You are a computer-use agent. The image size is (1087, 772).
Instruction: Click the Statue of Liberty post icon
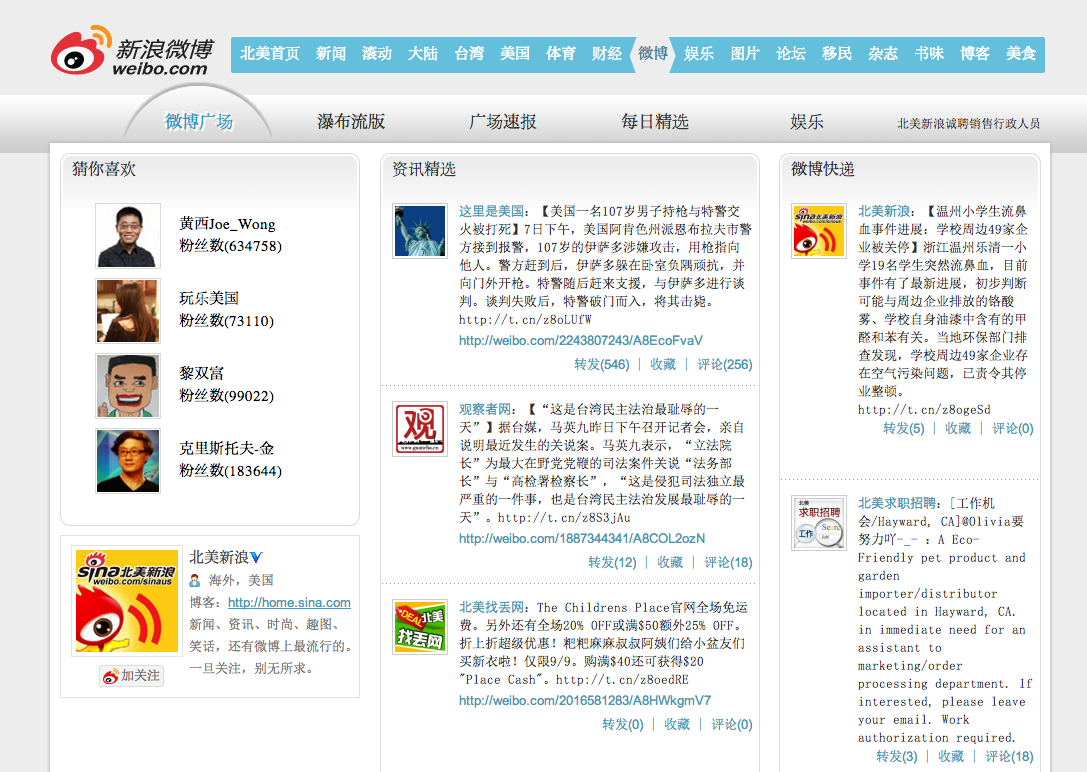419,231
